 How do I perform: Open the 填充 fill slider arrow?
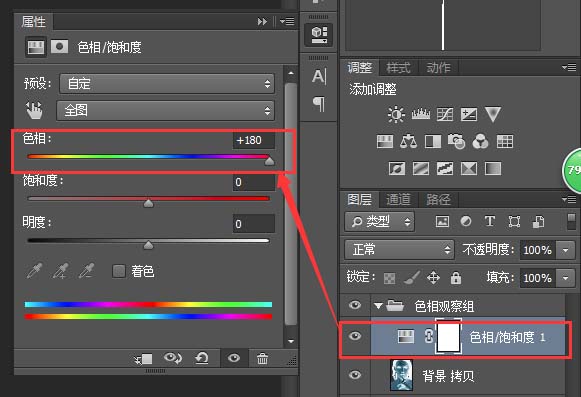click(565, 278)
